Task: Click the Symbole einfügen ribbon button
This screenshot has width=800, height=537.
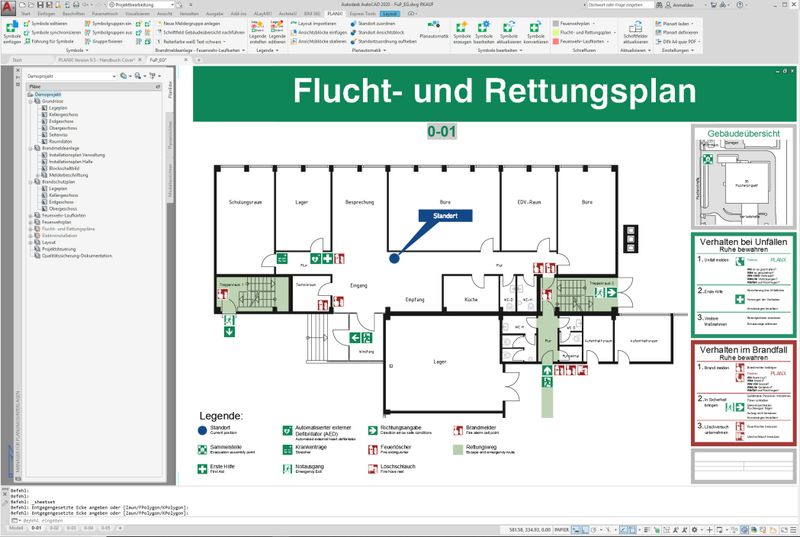Action: pos(12,33)
